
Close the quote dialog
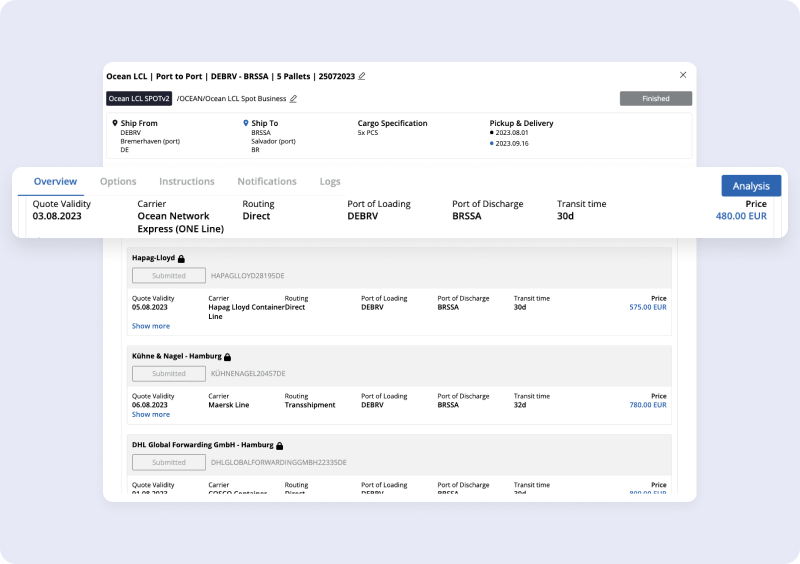click(683, 75)
